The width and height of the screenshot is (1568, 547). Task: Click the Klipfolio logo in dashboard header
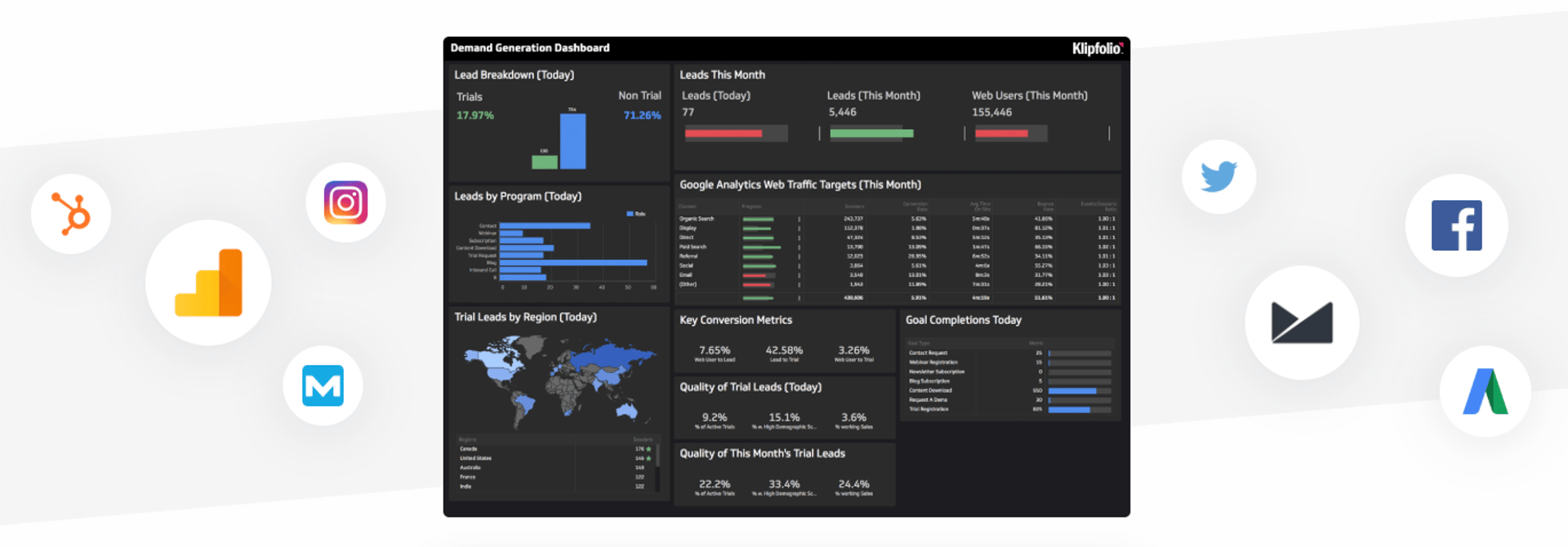click(1097, 49)
